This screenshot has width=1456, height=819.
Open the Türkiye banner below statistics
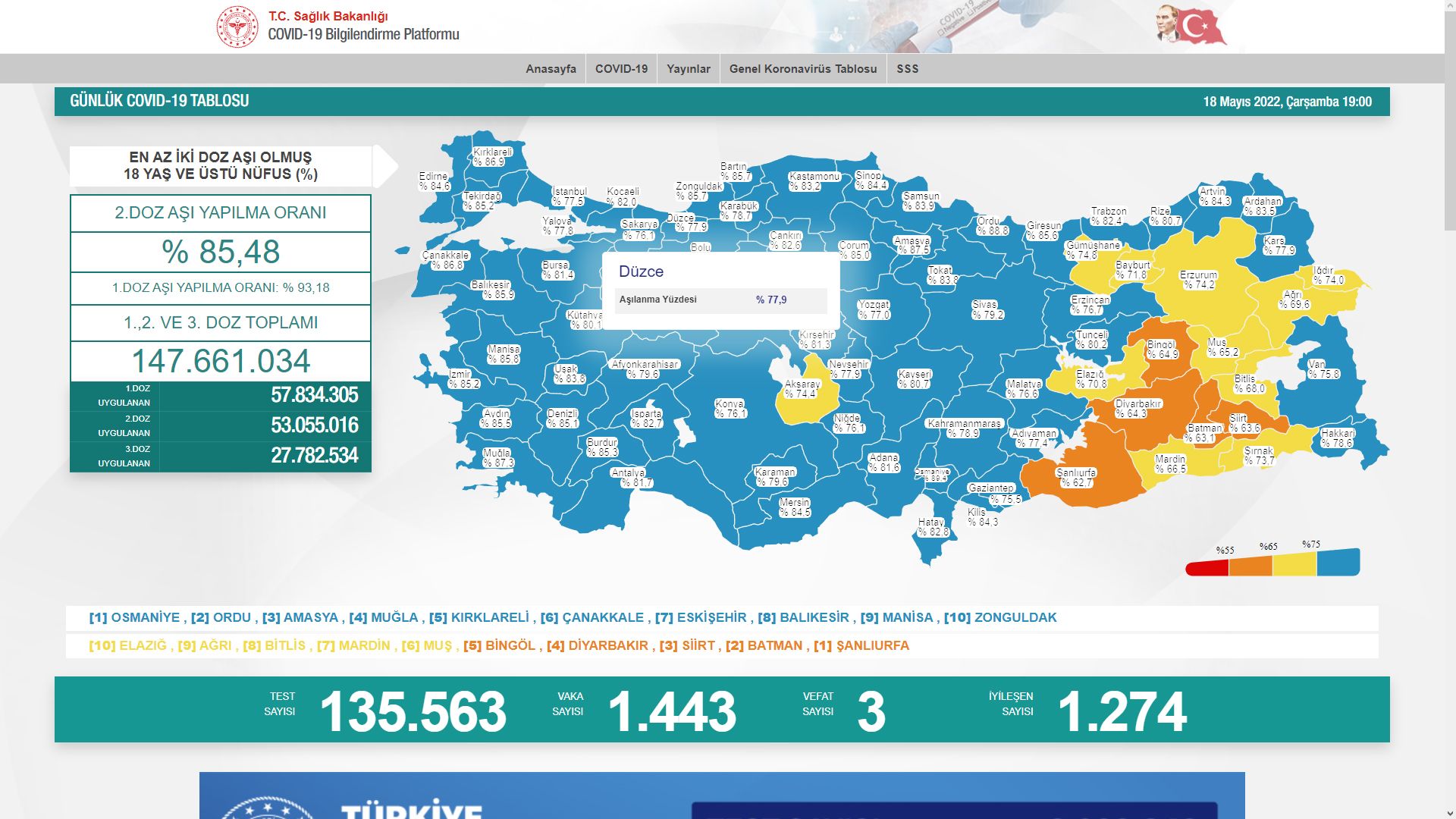(x=722, y=795)
